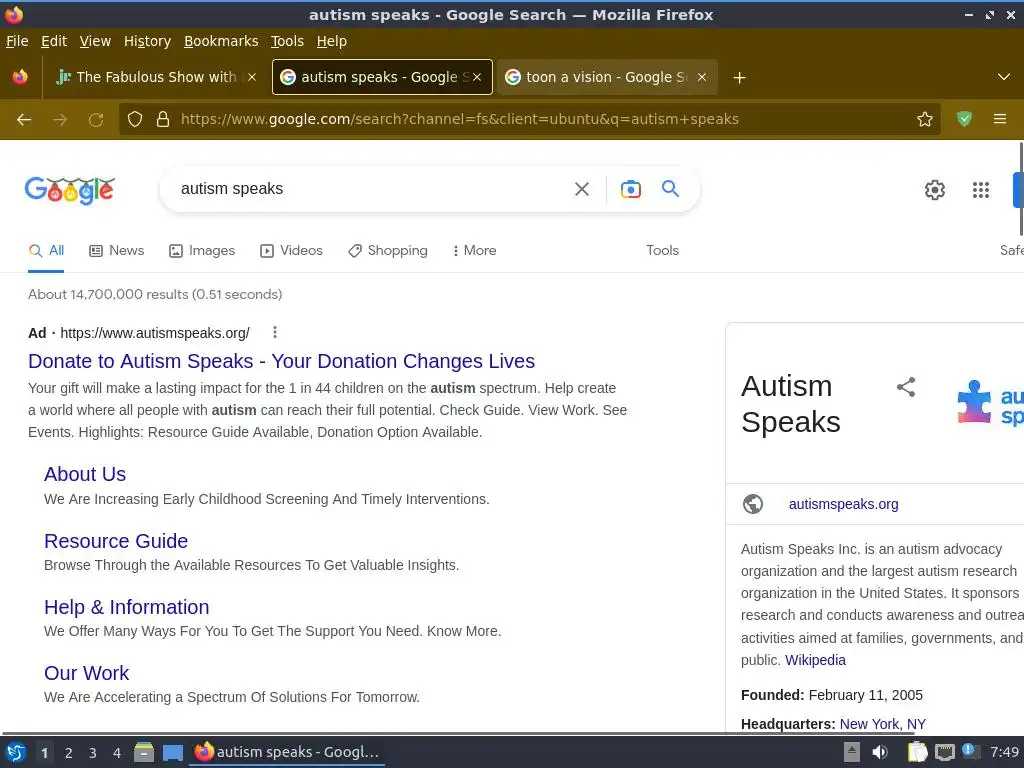The width and height of the screenshot is (1024, 768).
Task: Switch to workspace 3 in taskbar
Action: pos(93,753)
